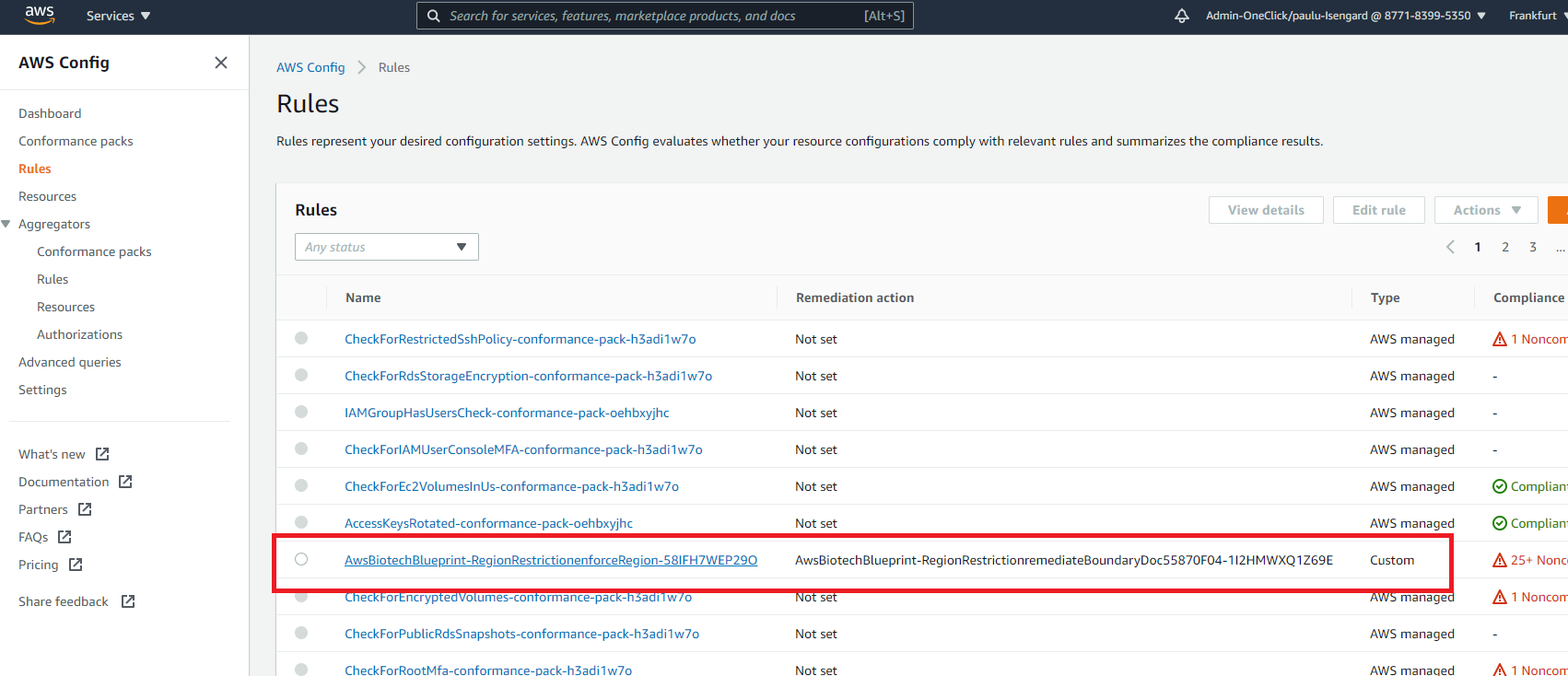Image resolution: width=1568 pixels, height=676 pixels.
Task: Open Advanced queries in sidebar
Action: (70, 362)
